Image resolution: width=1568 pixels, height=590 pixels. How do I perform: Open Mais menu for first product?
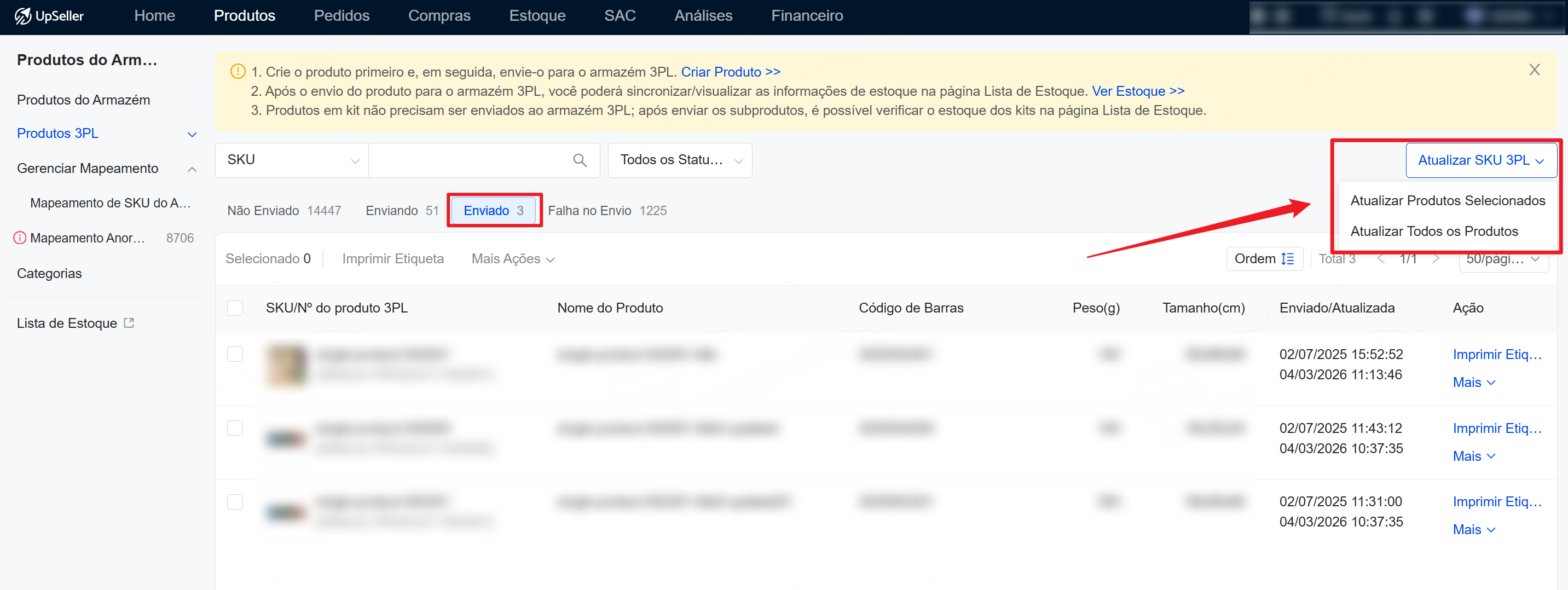point(1473,383)
